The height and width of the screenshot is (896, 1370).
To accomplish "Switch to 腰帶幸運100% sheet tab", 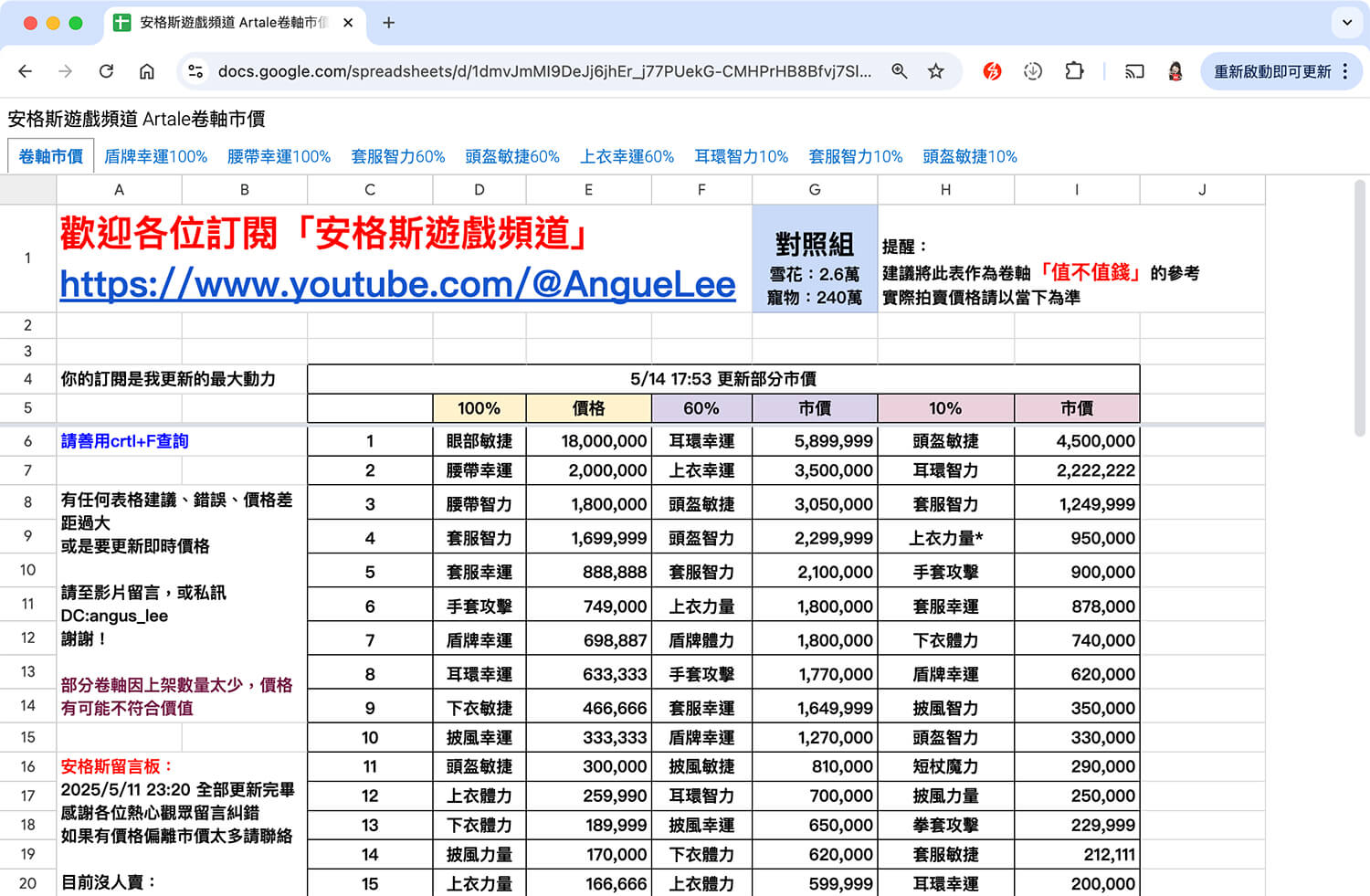I will coord(279,156).
